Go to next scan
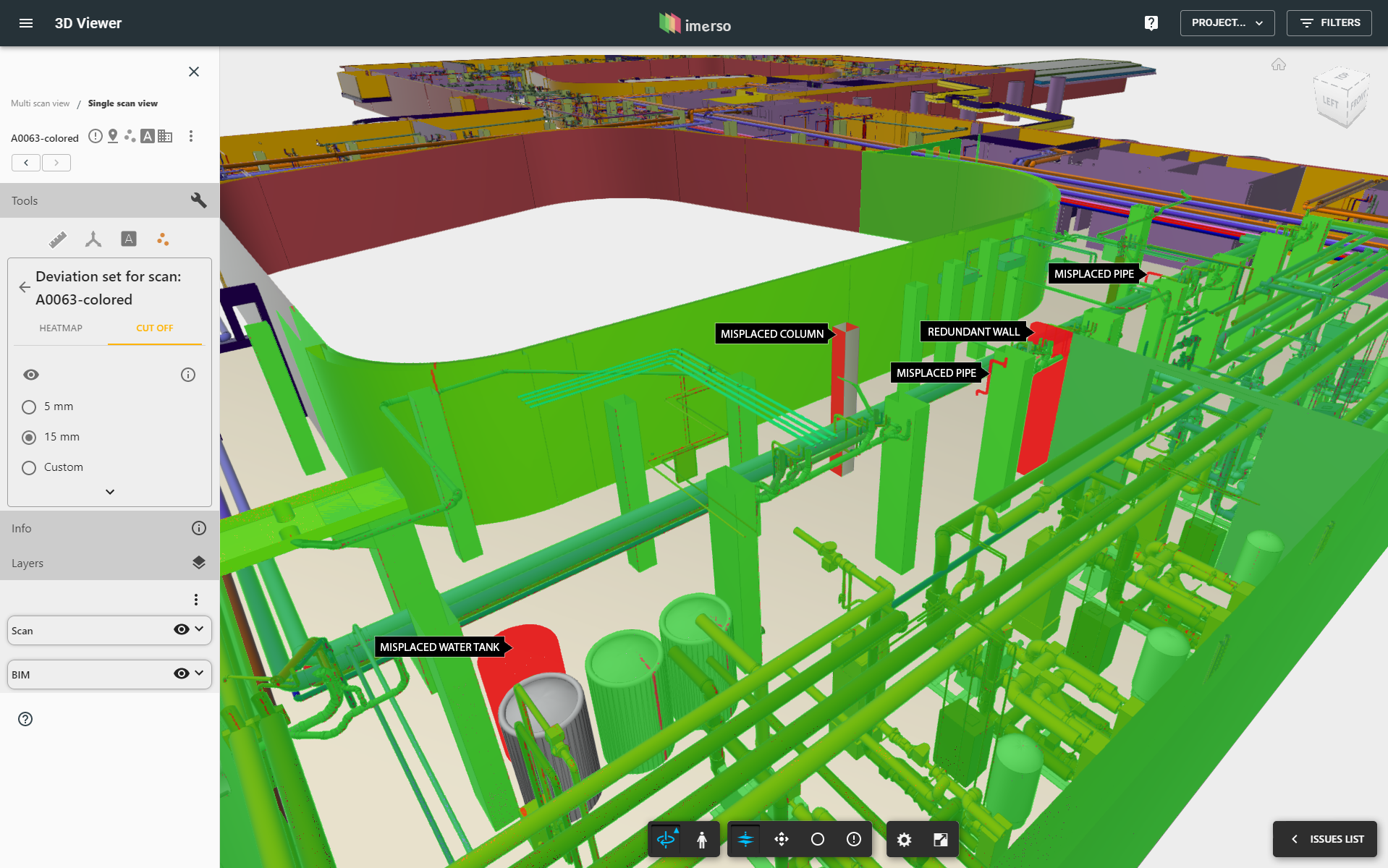 56,163
